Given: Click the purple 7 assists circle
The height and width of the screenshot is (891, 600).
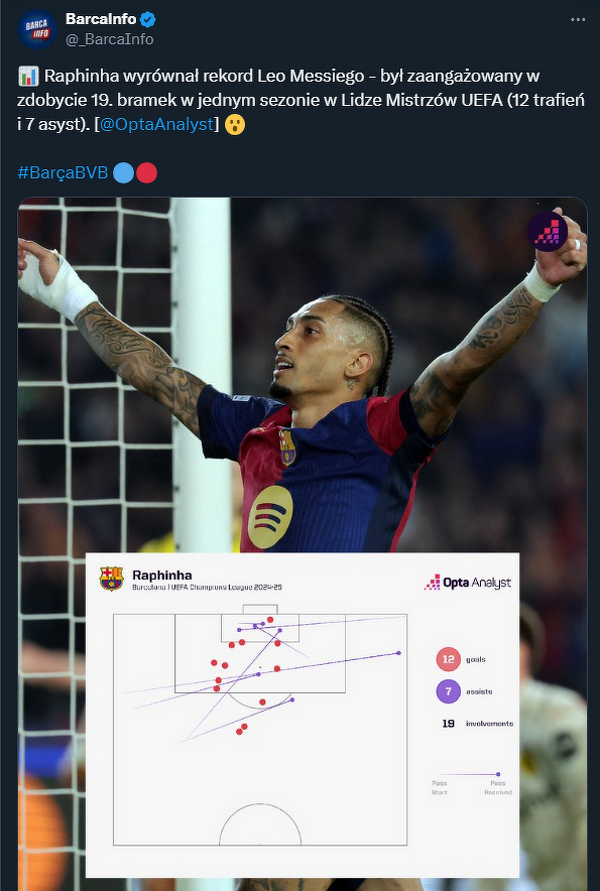Looking at the screenshot, I should coord(448,692).
